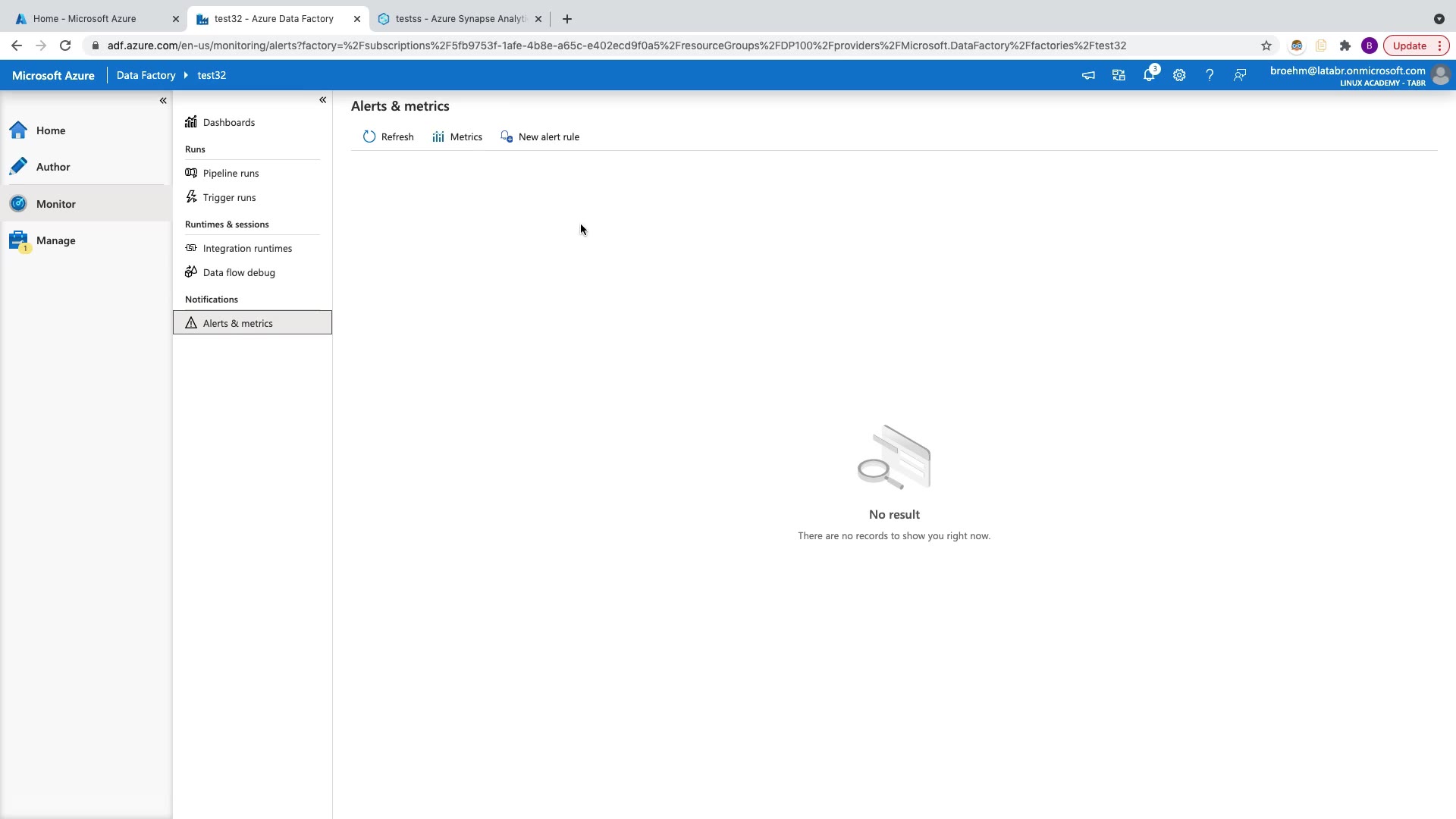Open the Metrics view

[x=457, y=137]
